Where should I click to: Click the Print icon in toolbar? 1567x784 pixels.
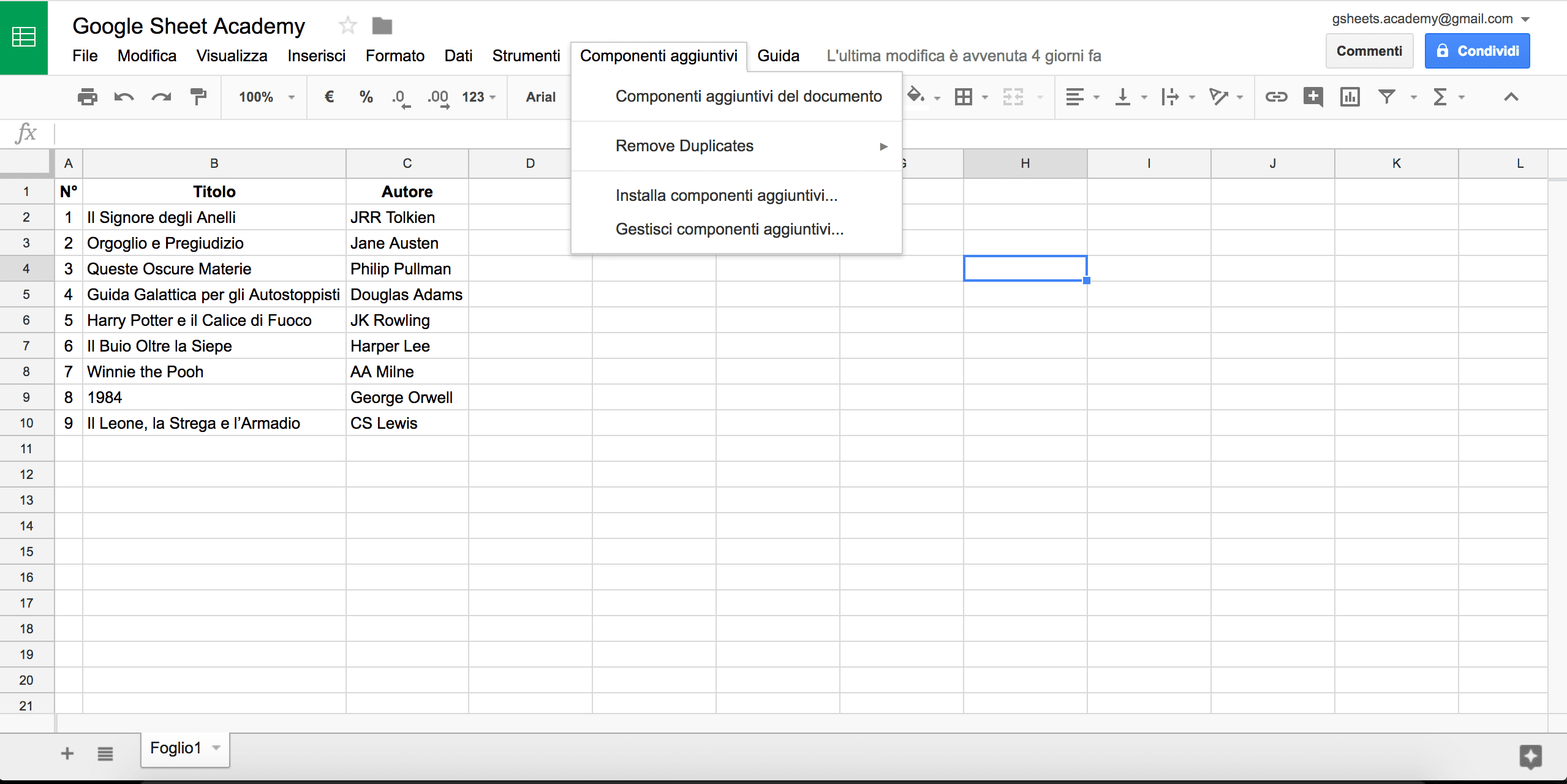[88, 97]
